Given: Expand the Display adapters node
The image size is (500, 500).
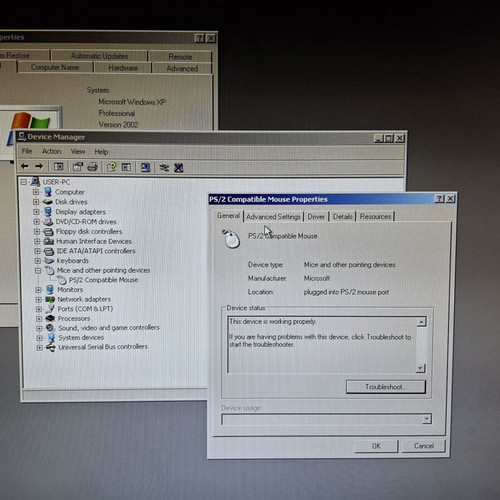Looking at the screenshot, I should (36, 212).
